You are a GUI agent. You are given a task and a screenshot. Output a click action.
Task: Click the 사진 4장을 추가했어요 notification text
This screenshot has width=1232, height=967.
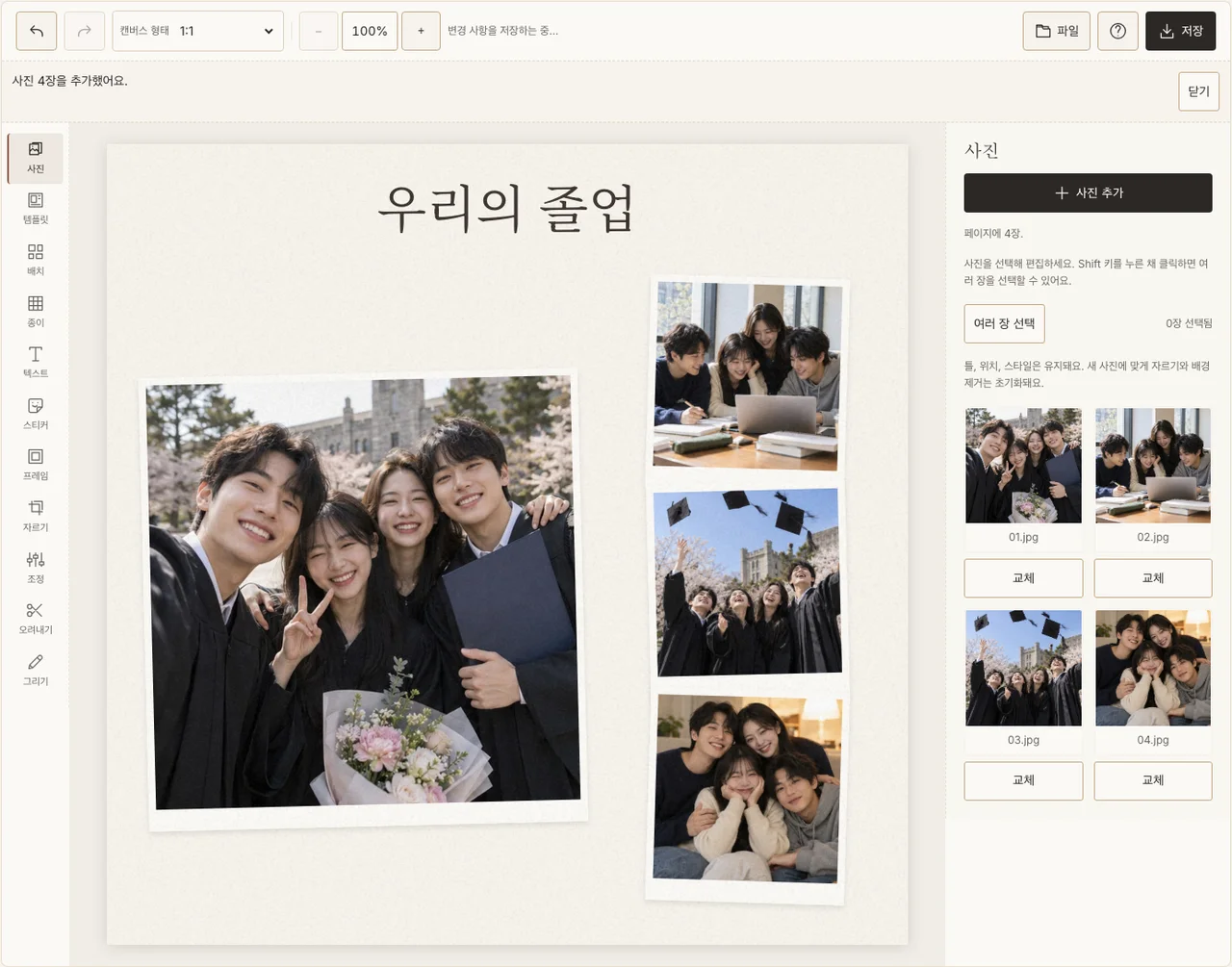click(70, 81)
